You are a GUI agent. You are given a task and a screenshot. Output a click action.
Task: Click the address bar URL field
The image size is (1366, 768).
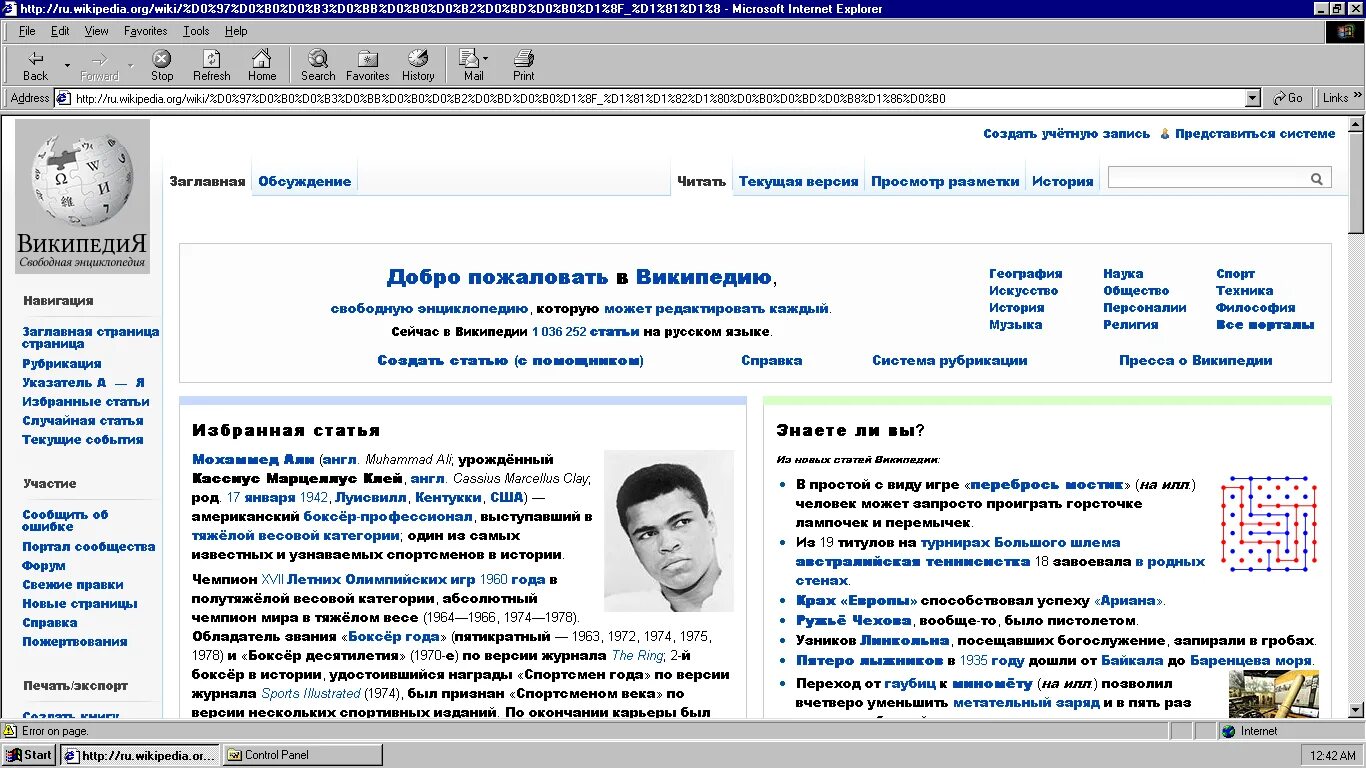[x=658, y=98]
